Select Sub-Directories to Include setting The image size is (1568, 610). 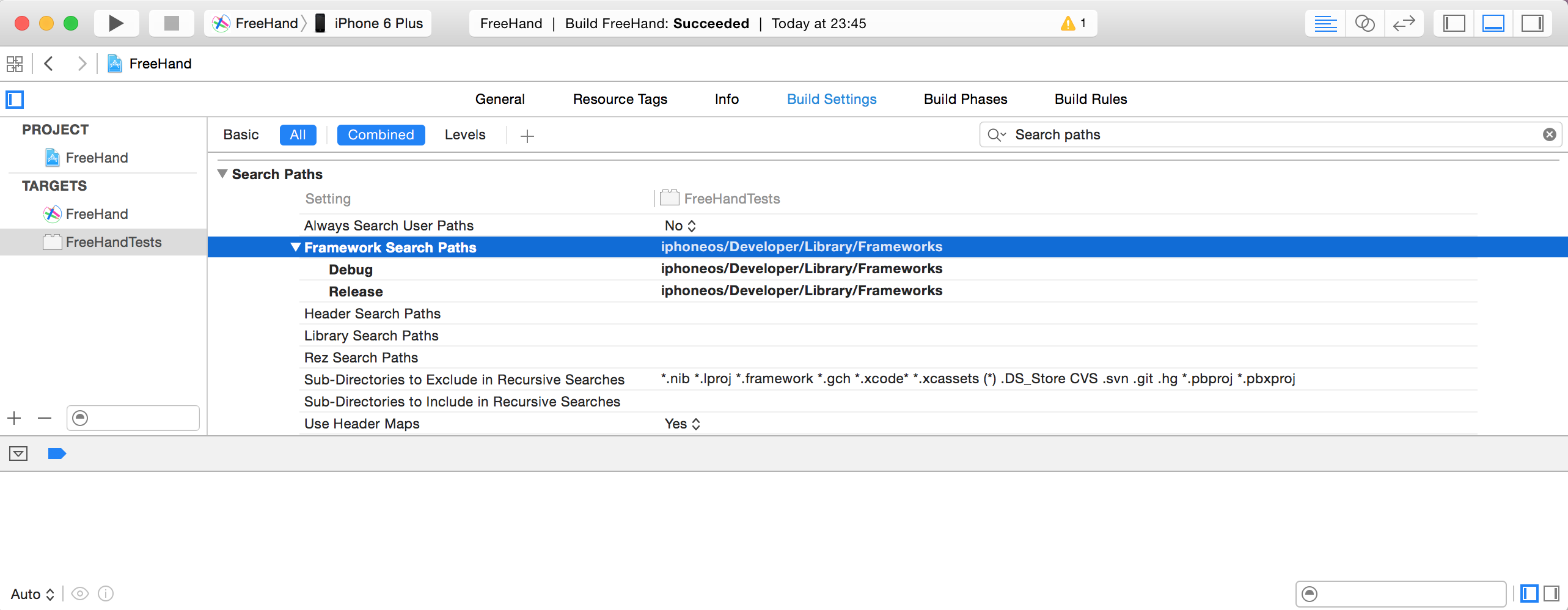(x=888, y=401)
